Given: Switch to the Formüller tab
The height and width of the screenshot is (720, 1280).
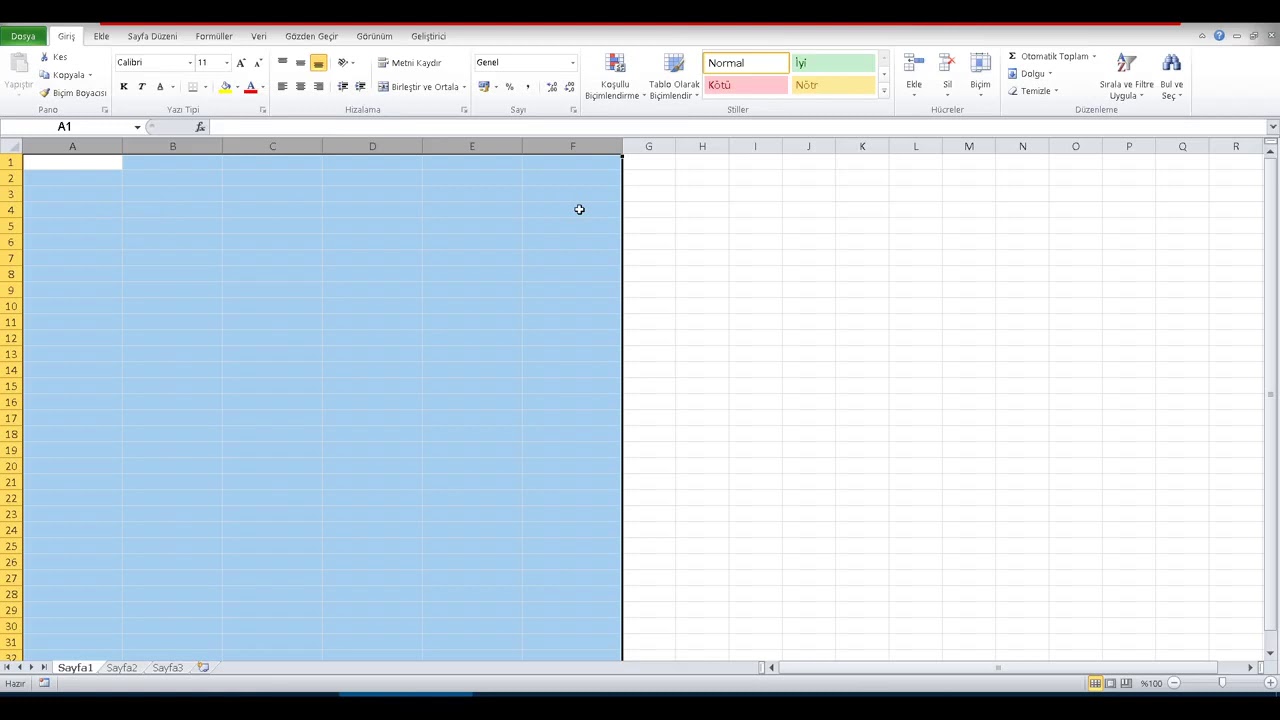Looking at the screenshot, I should pos(214,36).
